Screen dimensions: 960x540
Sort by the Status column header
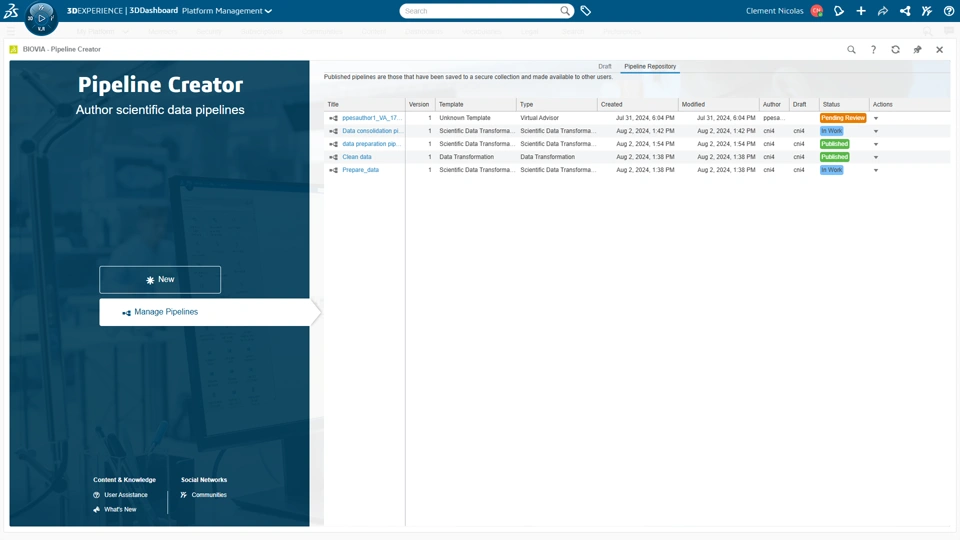click(x=844, y=104)
